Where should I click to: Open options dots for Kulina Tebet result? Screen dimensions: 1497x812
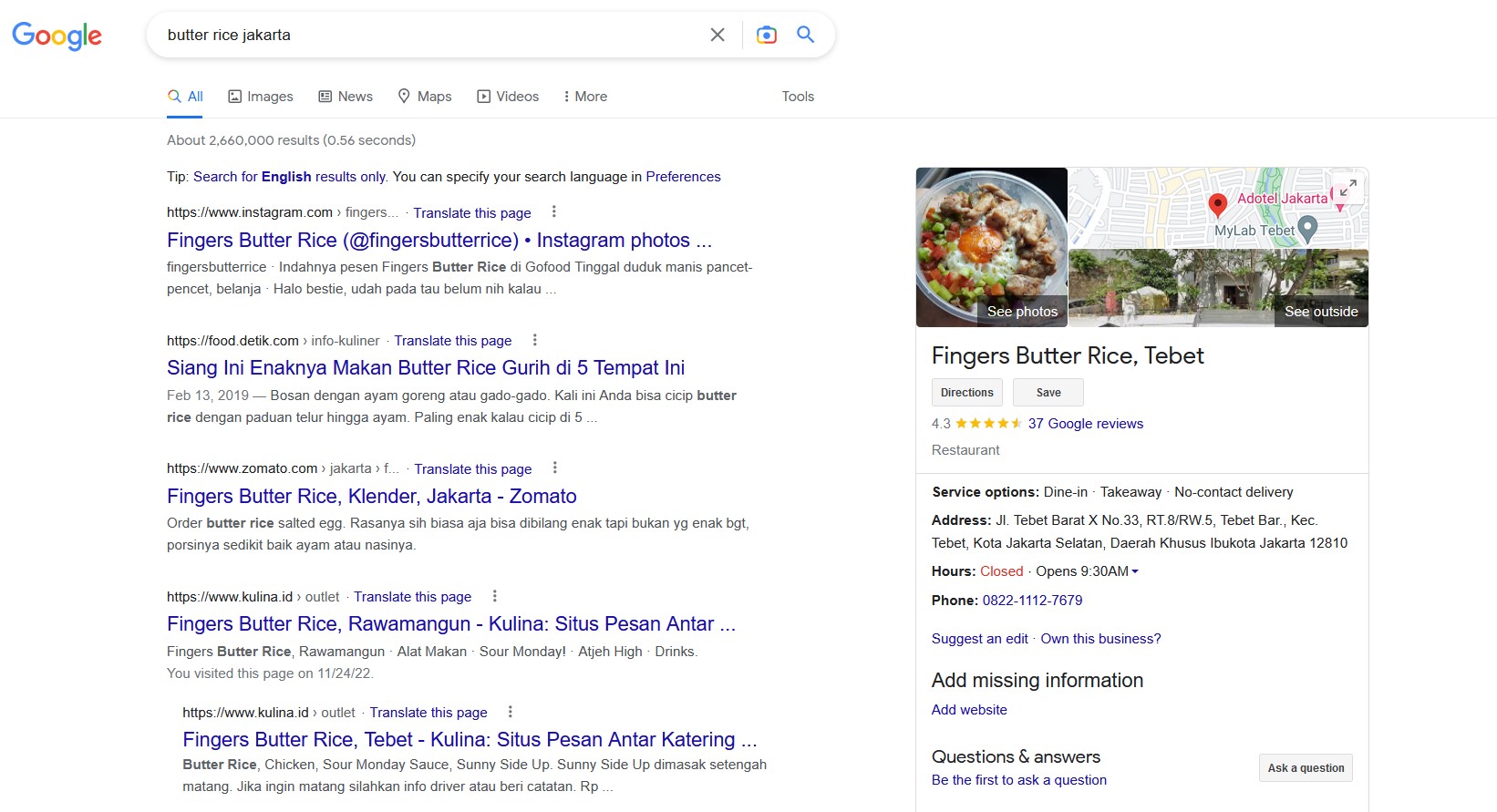(510, 712)
